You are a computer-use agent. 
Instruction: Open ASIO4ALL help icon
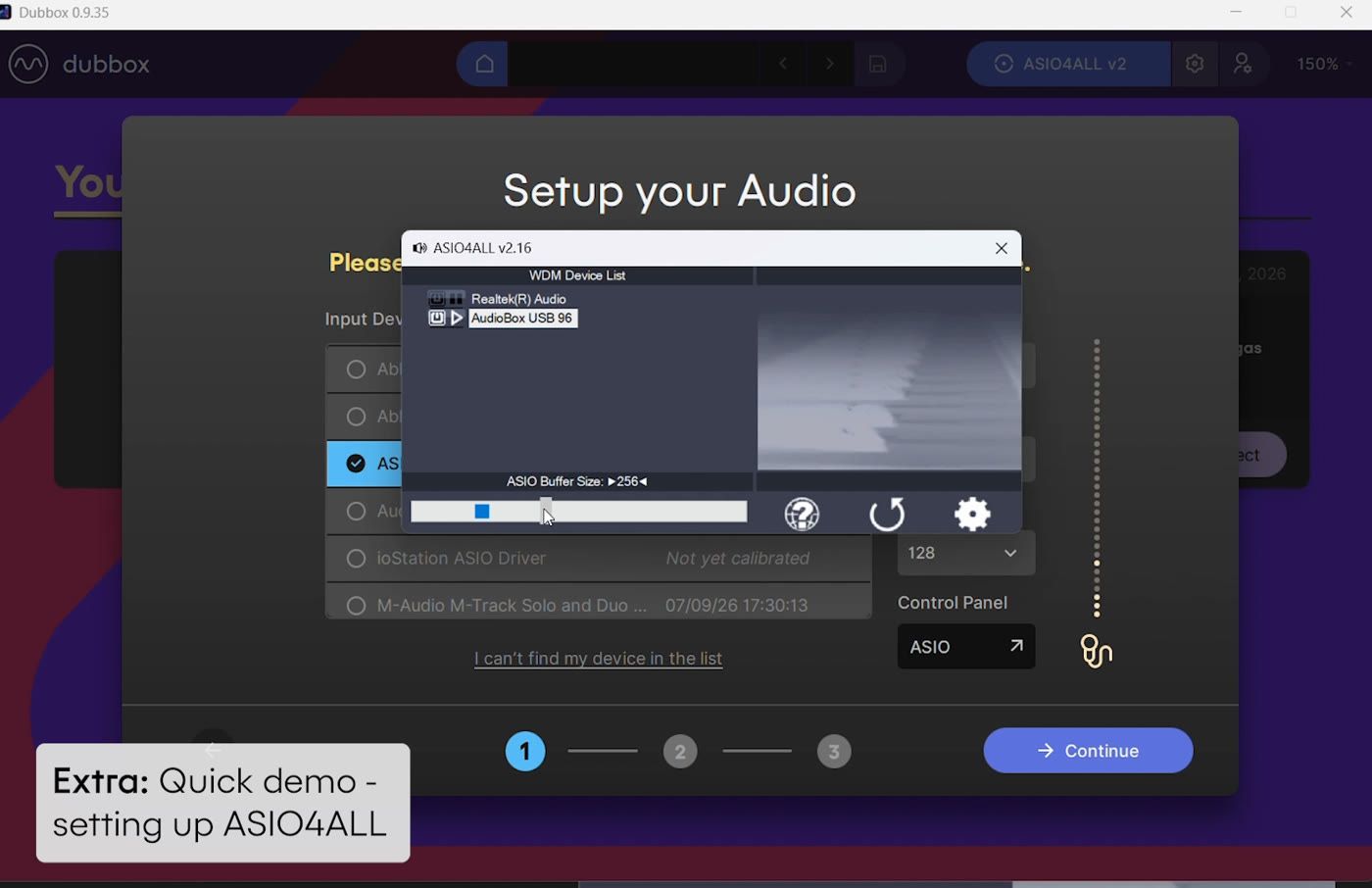tap(802, 514)
